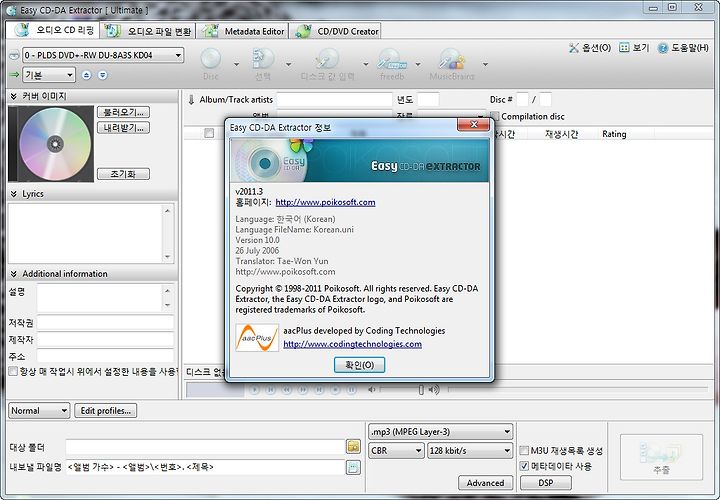This screenshot has height=500, width=720.
Task: Open the CBR mode dropdown
Action: pyautogui.click(x=396, y=450)
